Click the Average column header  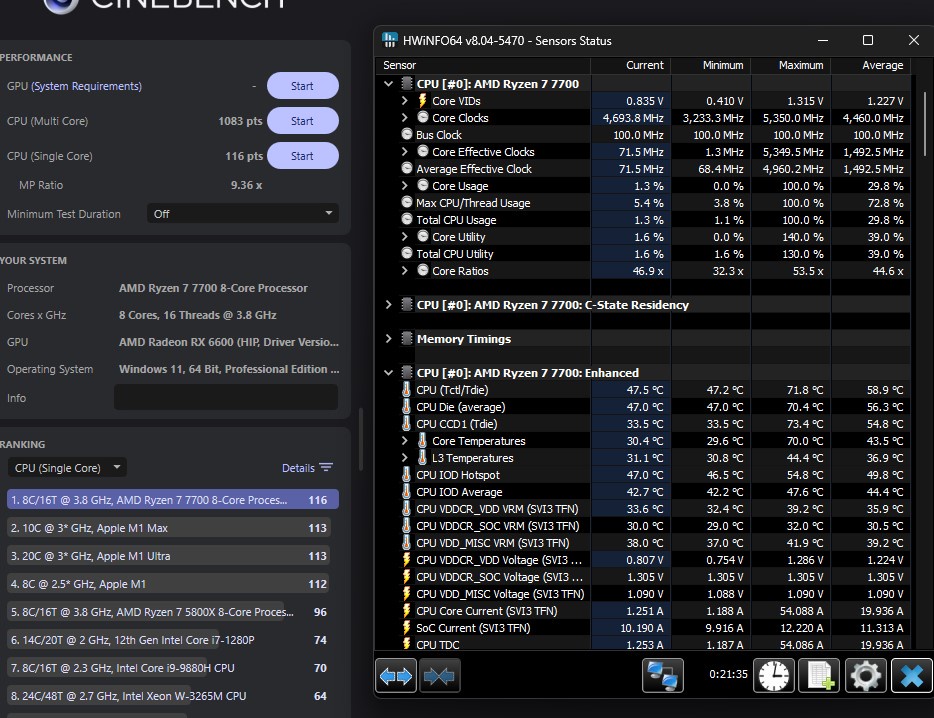(x=871, y=65)
